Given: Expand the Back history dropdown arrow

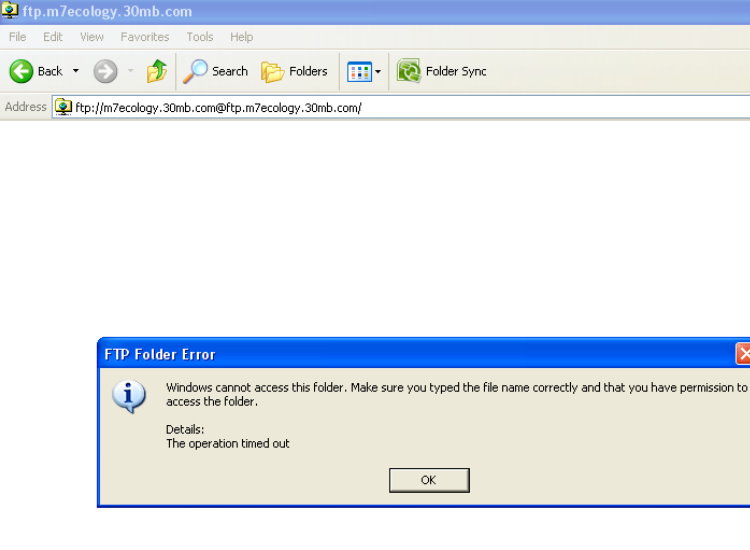Looking at the screenshot, I should [75, 71].
